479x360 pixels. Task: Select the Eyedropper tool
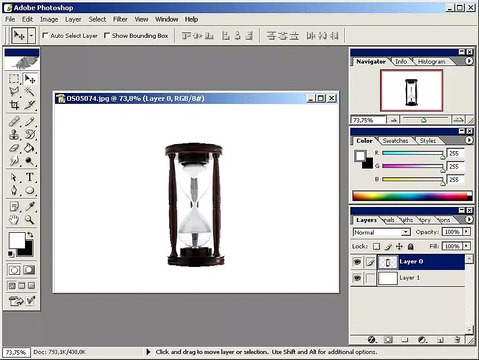(x=30, y=207)
